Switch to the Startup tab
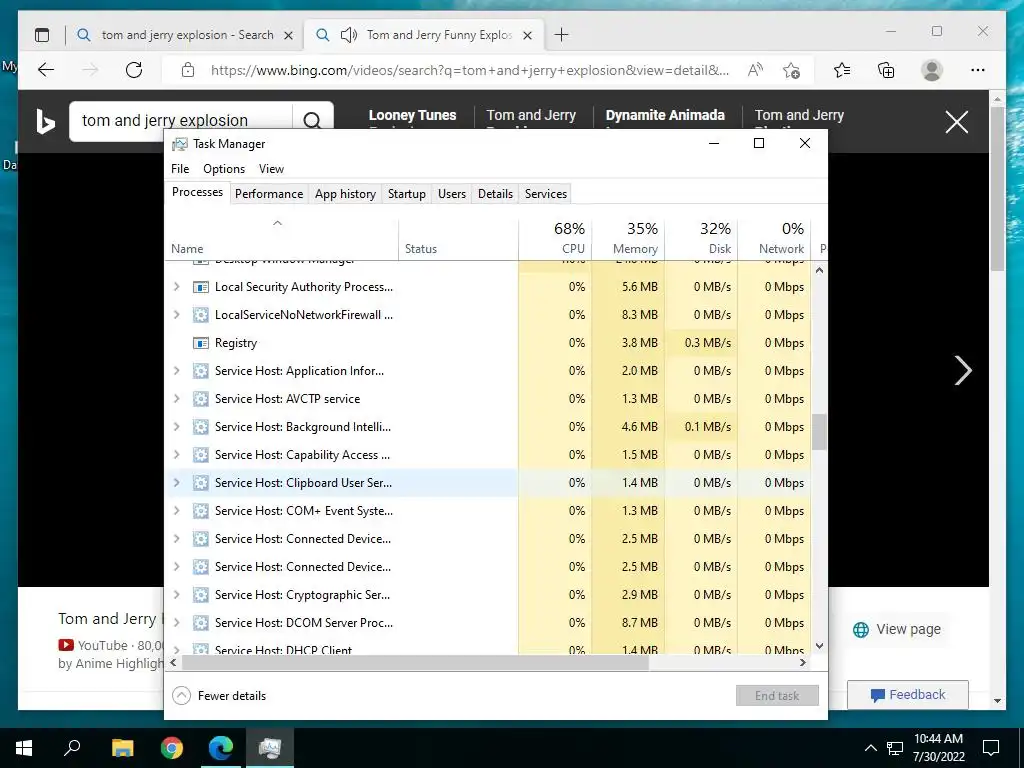This screenshot has width=1024, height=768. click(x=406, y=194)
